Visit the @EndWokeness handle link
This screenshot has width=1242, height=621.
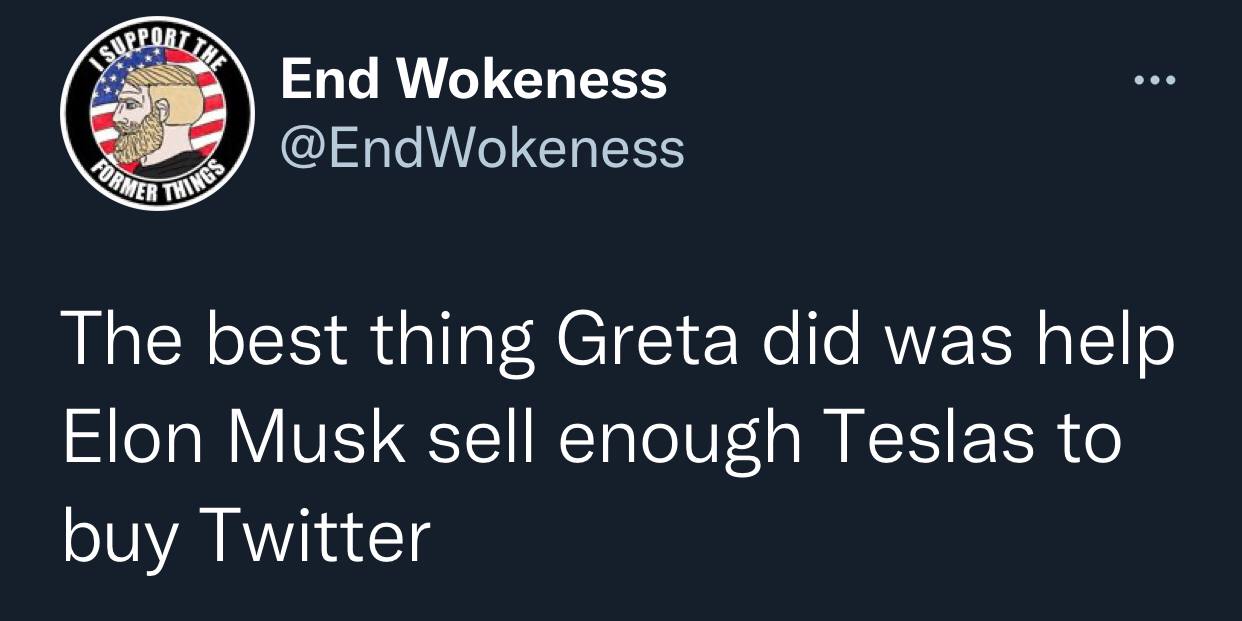coord(482,149)
